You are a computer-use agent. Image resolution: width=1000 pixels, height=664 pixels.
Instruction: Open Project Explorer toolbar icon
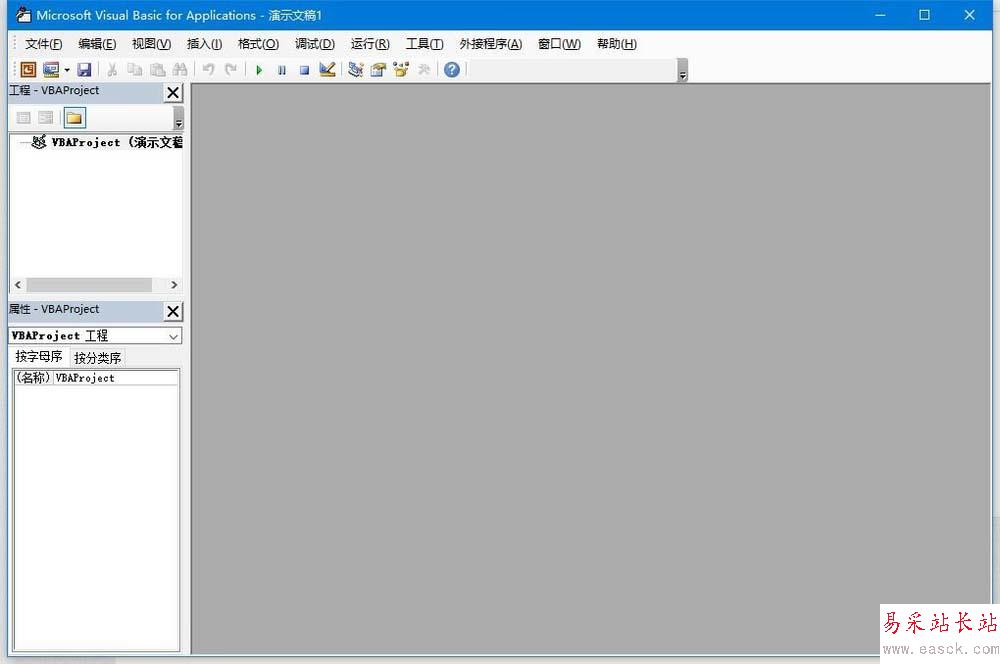356,70
